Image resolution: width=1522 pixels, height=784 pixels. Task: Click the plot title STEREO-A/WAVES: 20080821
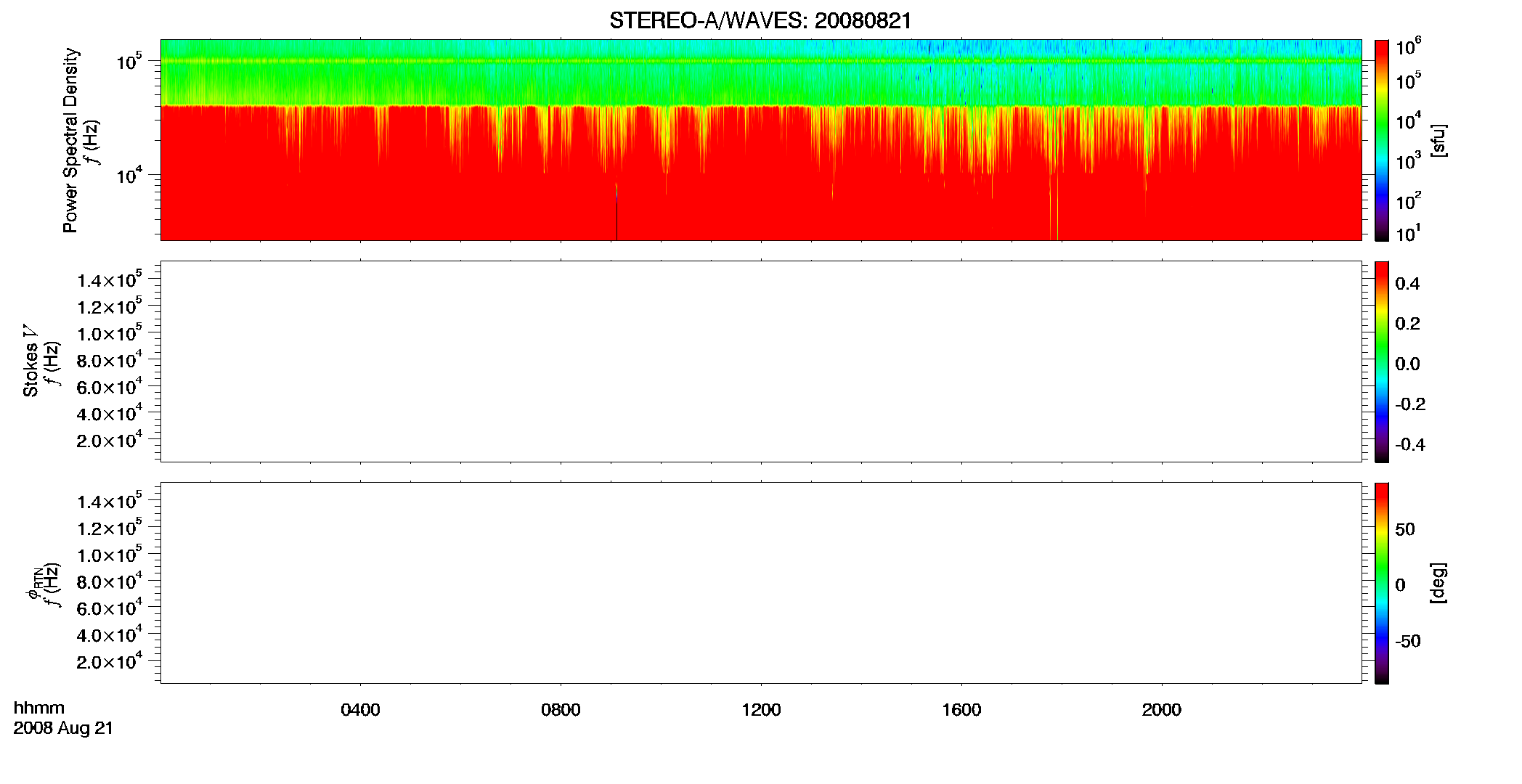coord(760,21)
